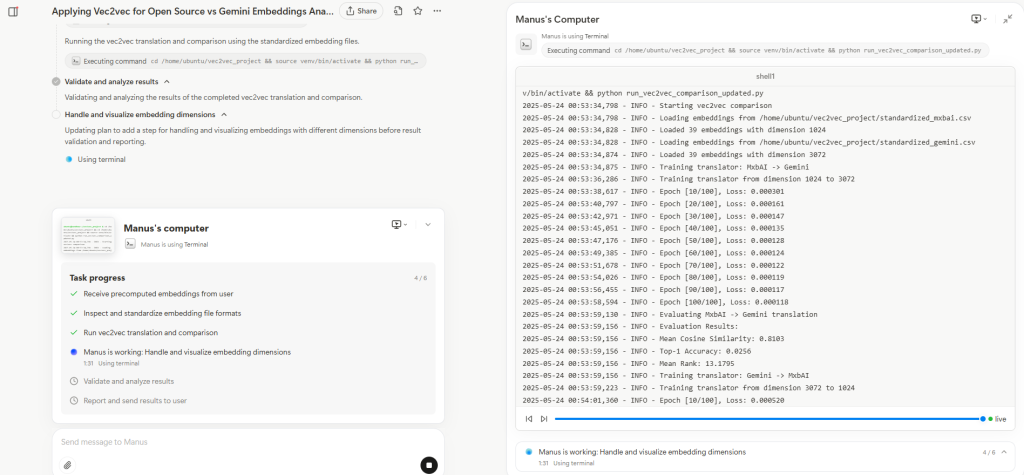Click the 'Mean Cosine Similarity: 0.8103' log line
1024x475 pixels.
tap(654, 338)
